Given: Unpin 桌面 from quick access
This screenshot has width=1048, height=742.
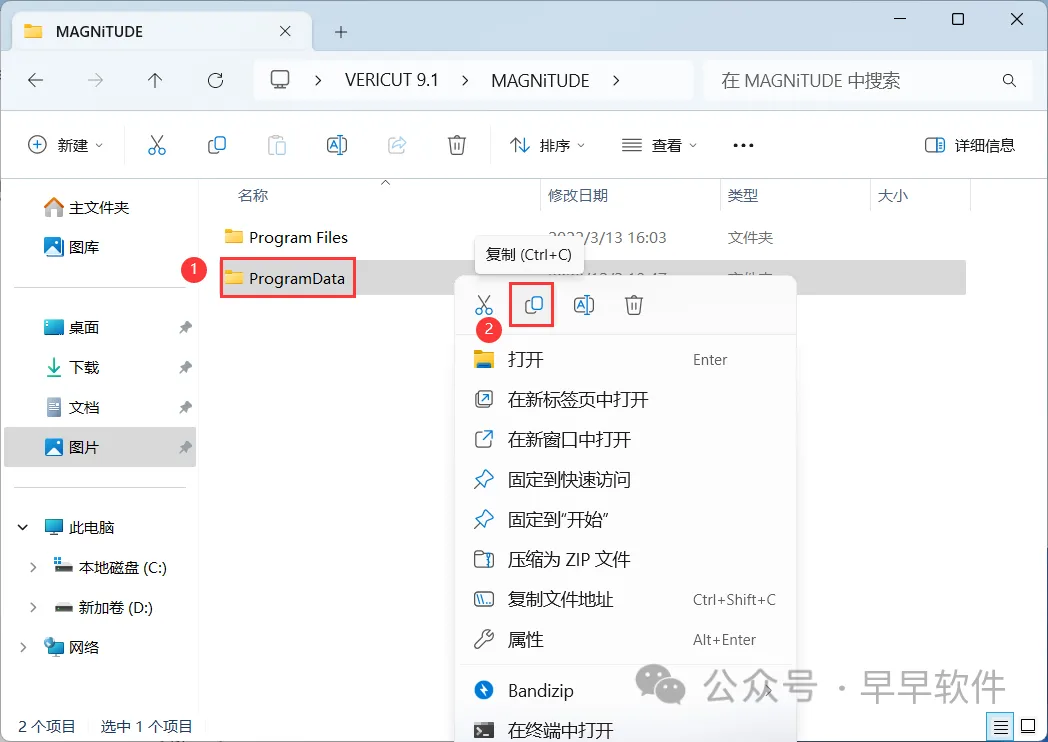Looking at the screenshot, I should (x=185, y=328).
